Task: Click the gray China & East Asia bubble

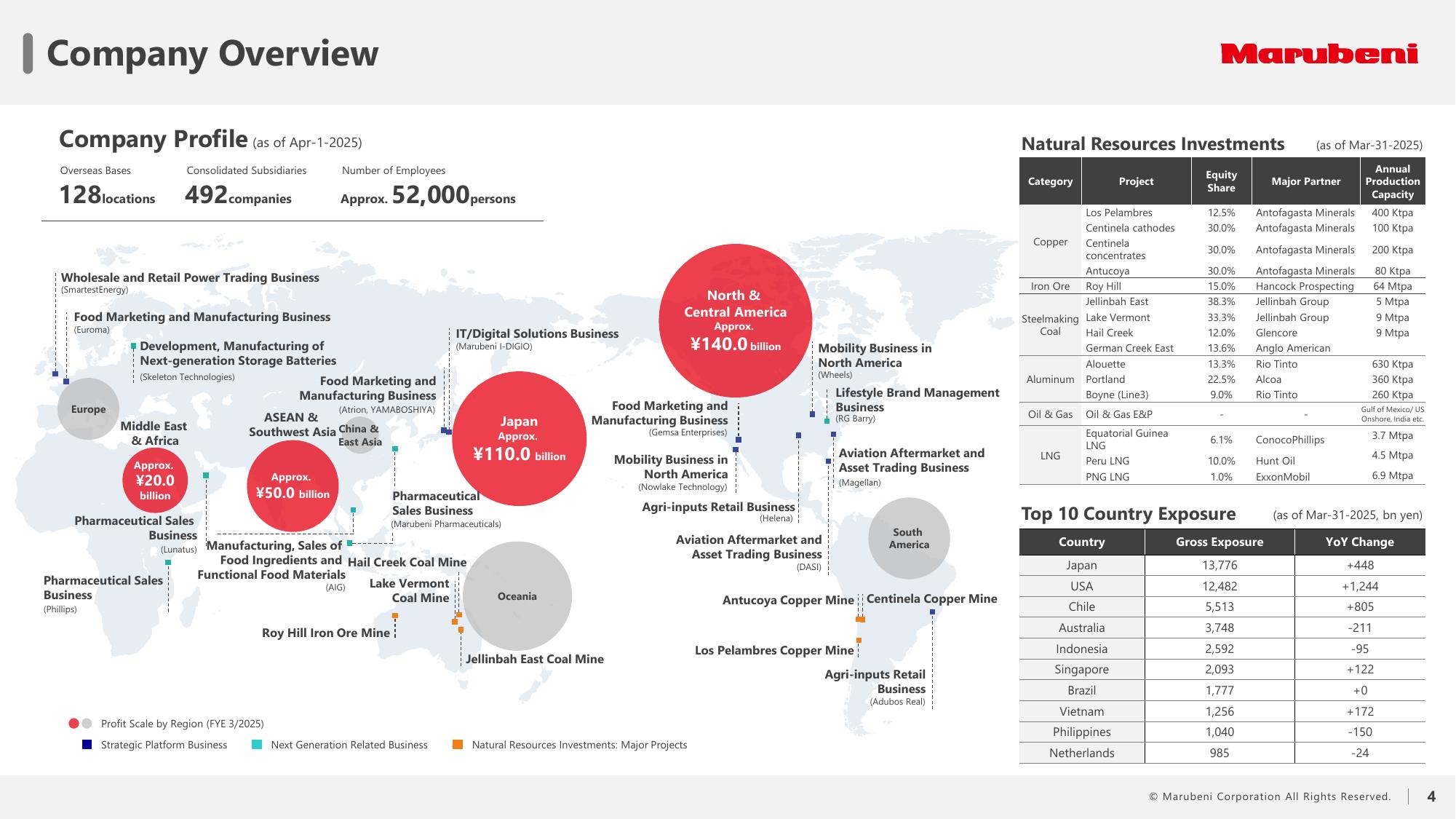Action: (x=359, y=435)
